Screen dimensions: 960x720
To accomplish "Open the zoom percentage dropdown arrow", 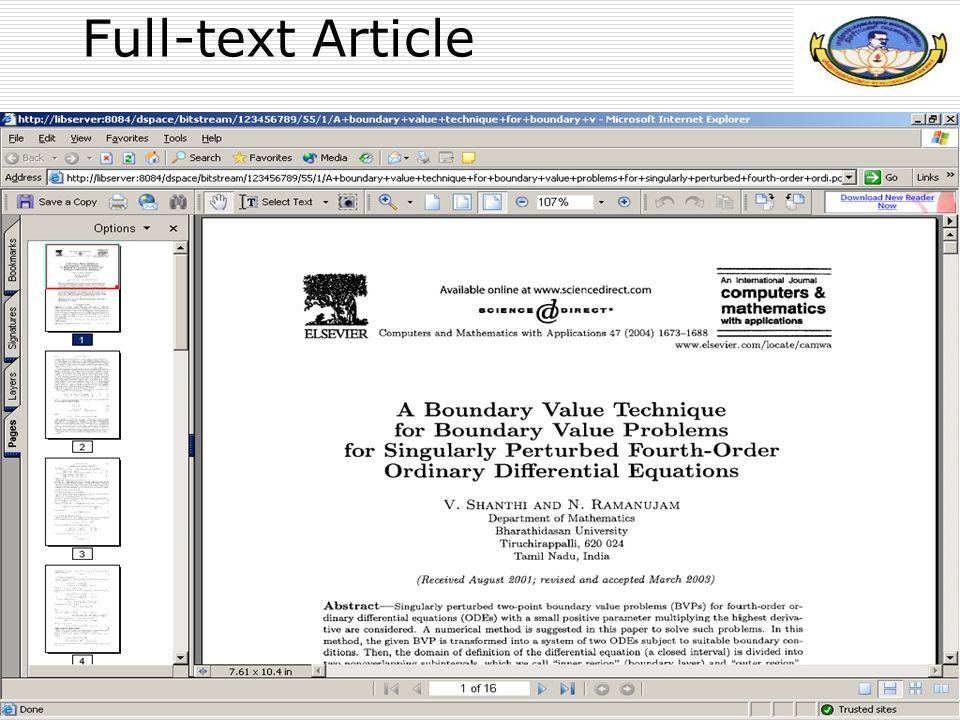I will (x=601, y=202).
